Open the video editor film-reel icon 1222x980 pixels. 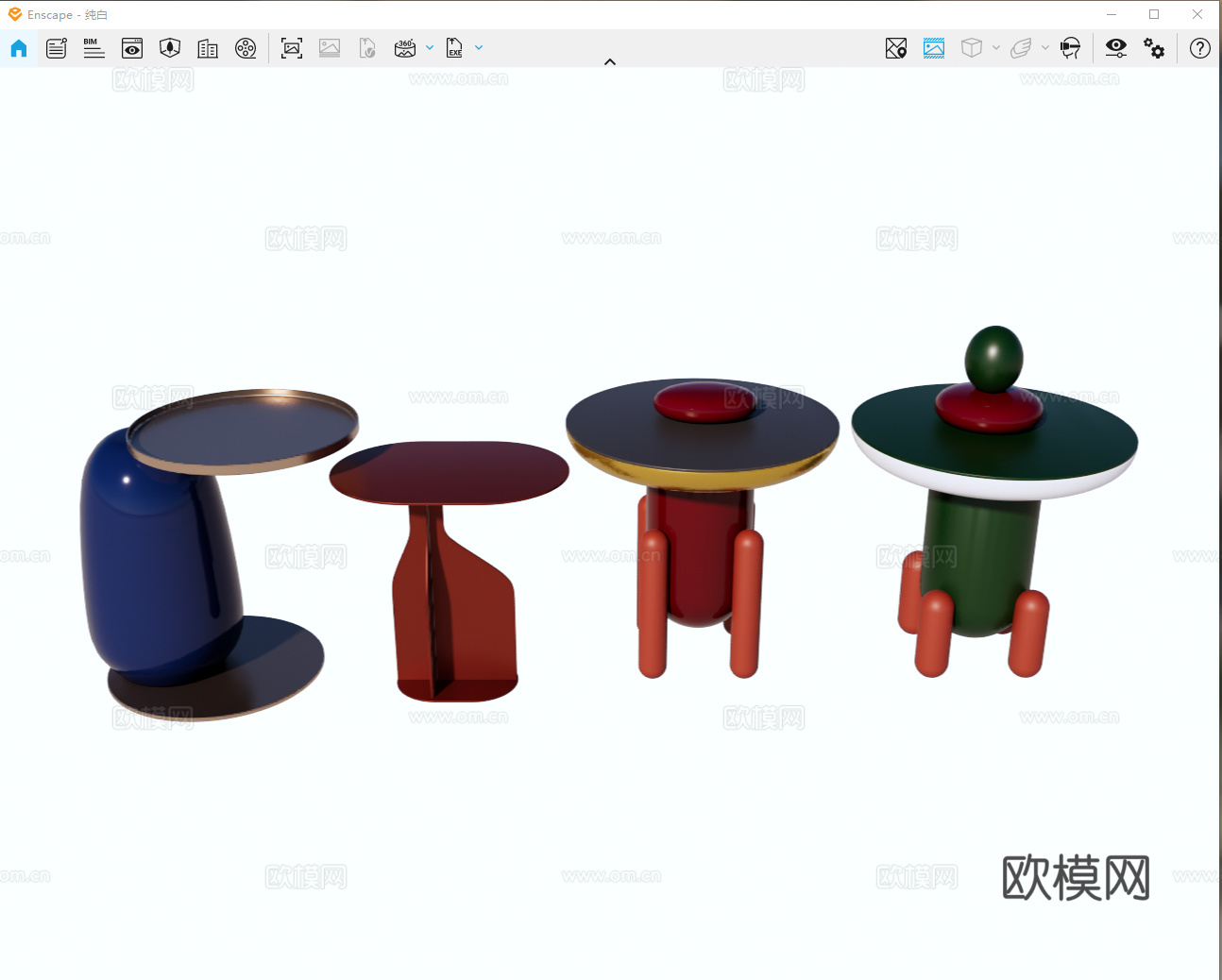(246, 48)
